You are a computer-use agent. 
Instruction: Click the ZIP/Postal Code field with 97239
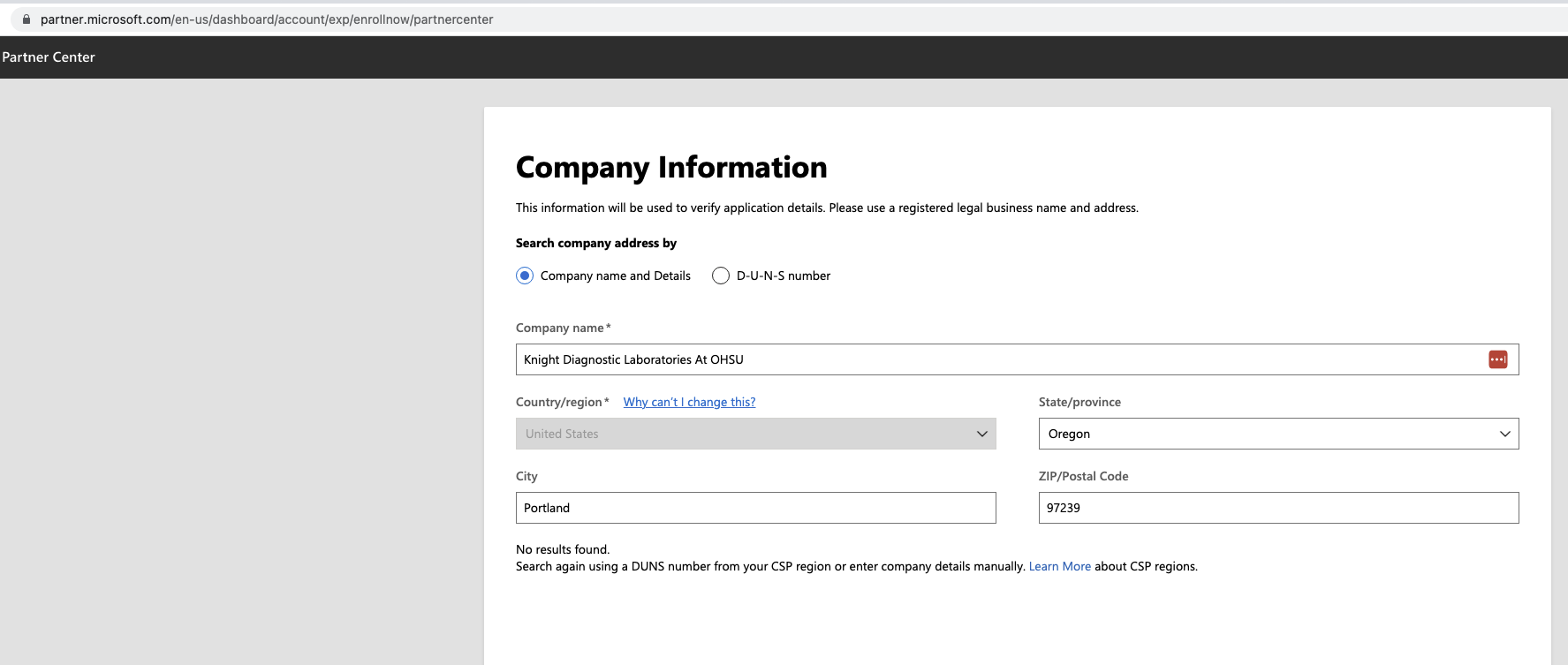tap(1278, 508)
